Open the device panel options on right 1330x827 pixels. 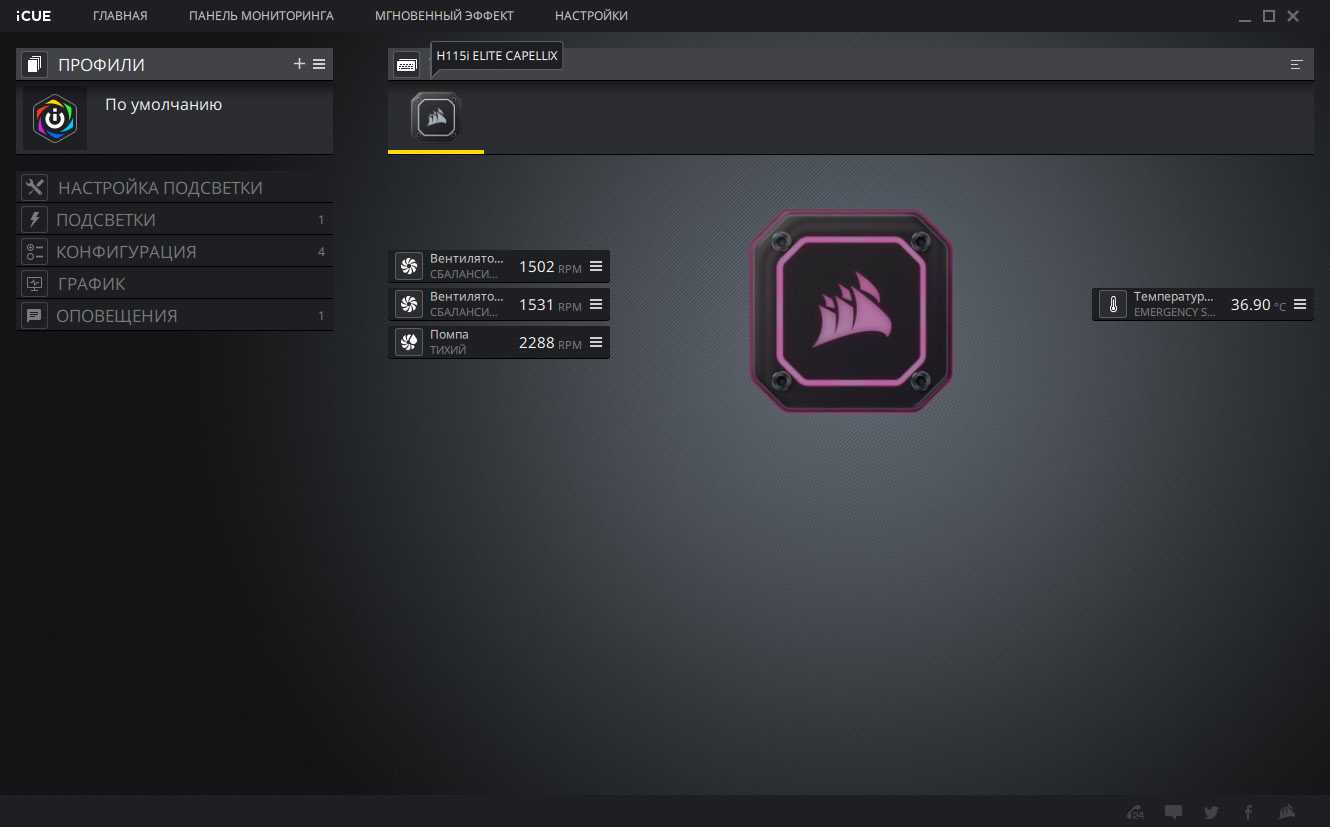click(1297, 64)
